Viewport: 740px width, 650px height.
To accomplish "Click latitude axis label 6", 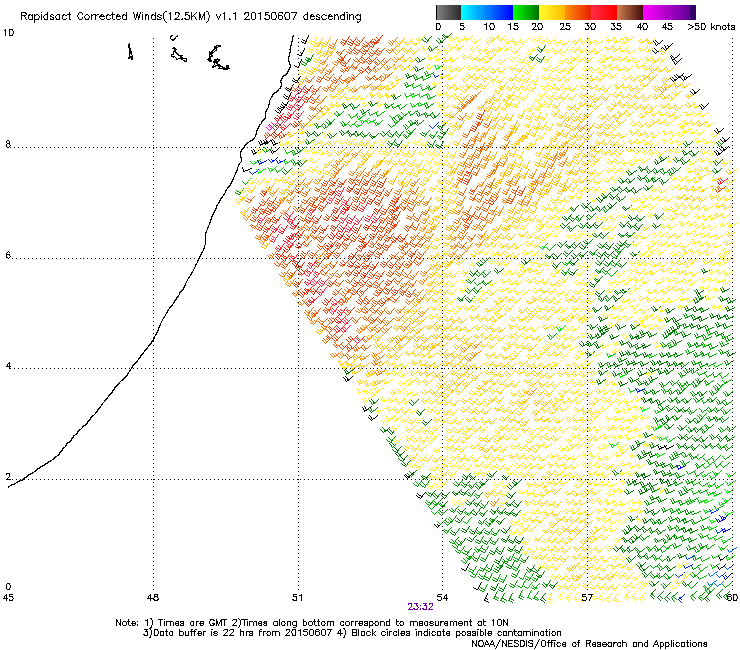I will pos(8,255).
